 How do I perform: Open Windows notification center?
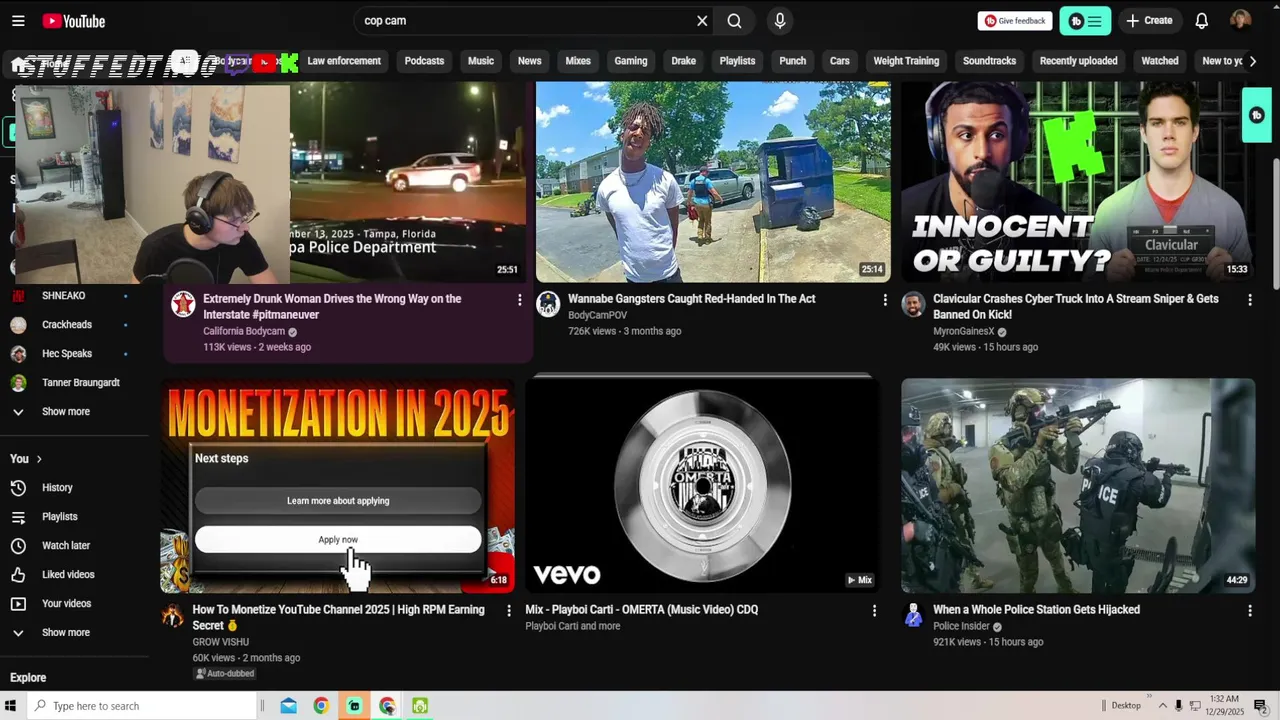[x=1260, y=706]
